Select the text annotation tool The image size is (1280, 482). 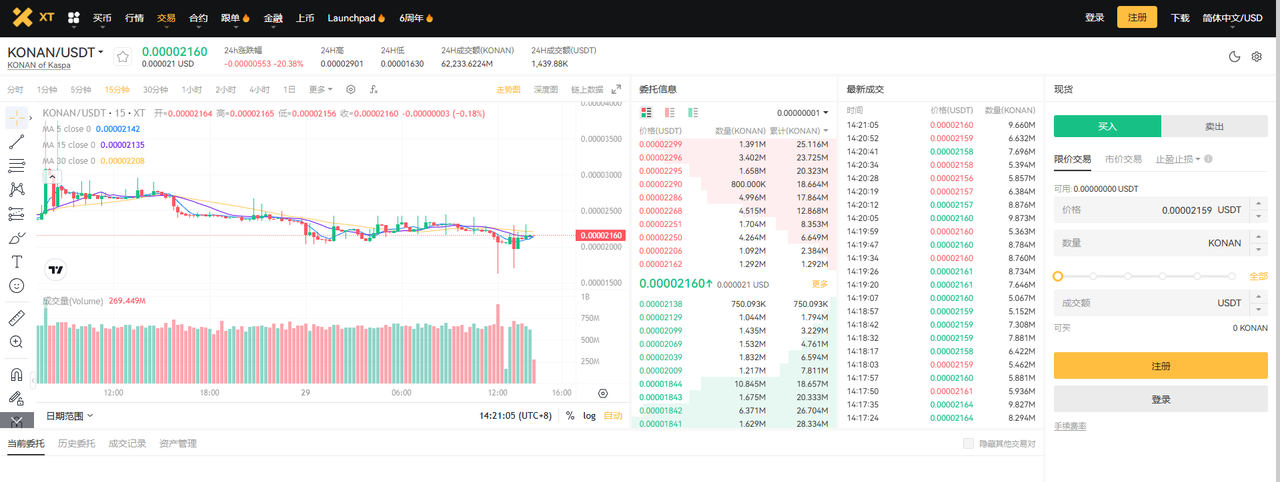pyautogui.click(x=16, y=262)
